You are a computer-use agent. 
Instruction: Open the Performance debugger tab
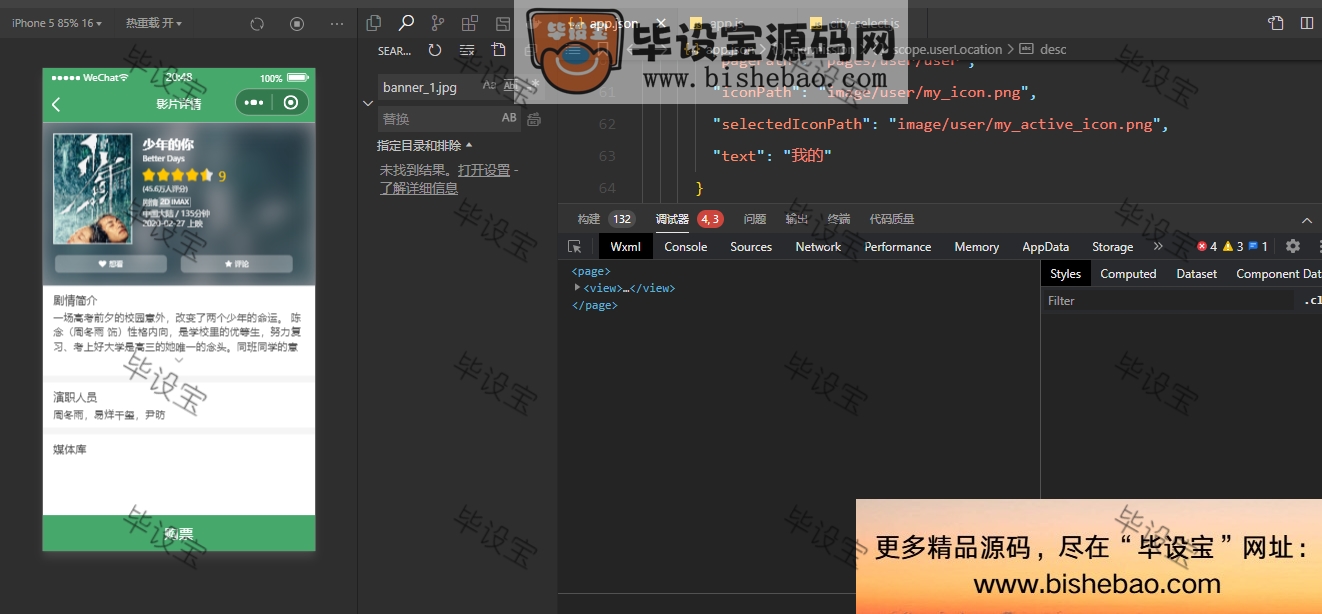point(898,247)
